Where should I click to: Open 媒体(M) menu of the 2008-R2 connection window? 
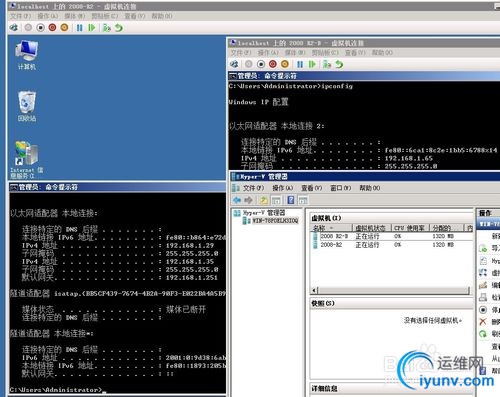coord(75,16)
